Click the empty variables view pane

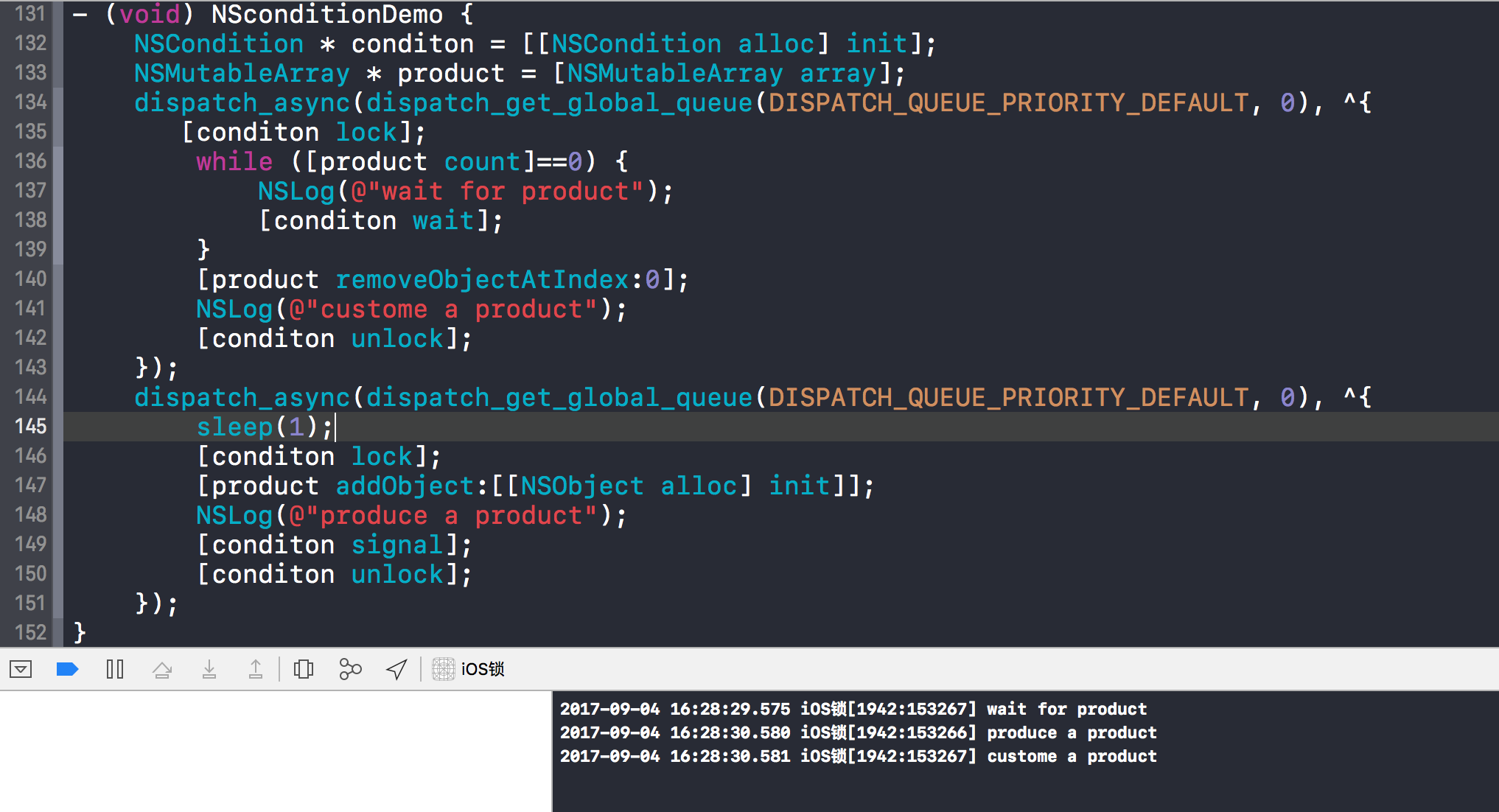tap(276, 752)
